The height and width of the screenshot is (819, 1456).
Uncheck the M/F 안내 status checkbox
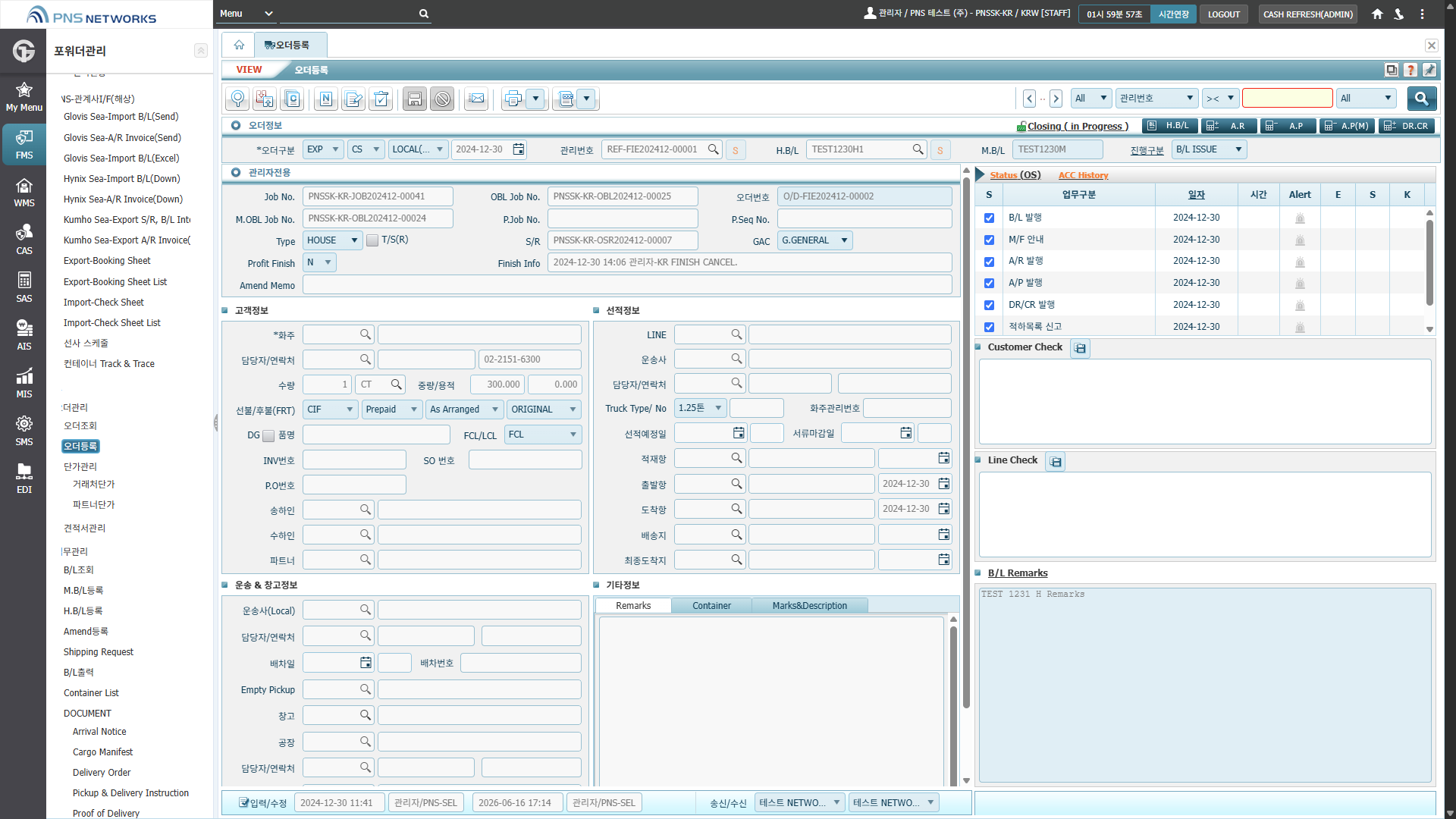pos(989,240)
